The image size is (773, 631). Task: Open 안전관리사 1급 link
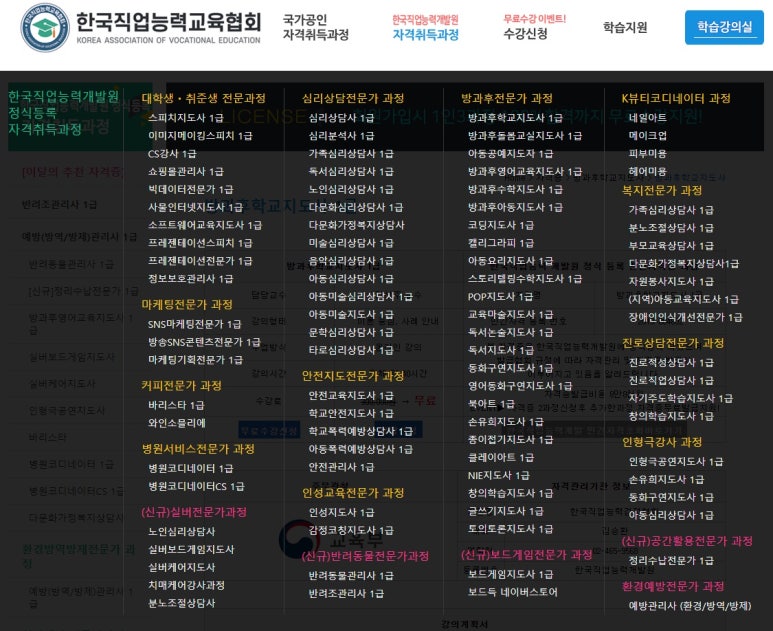click(x=341, y=467)
